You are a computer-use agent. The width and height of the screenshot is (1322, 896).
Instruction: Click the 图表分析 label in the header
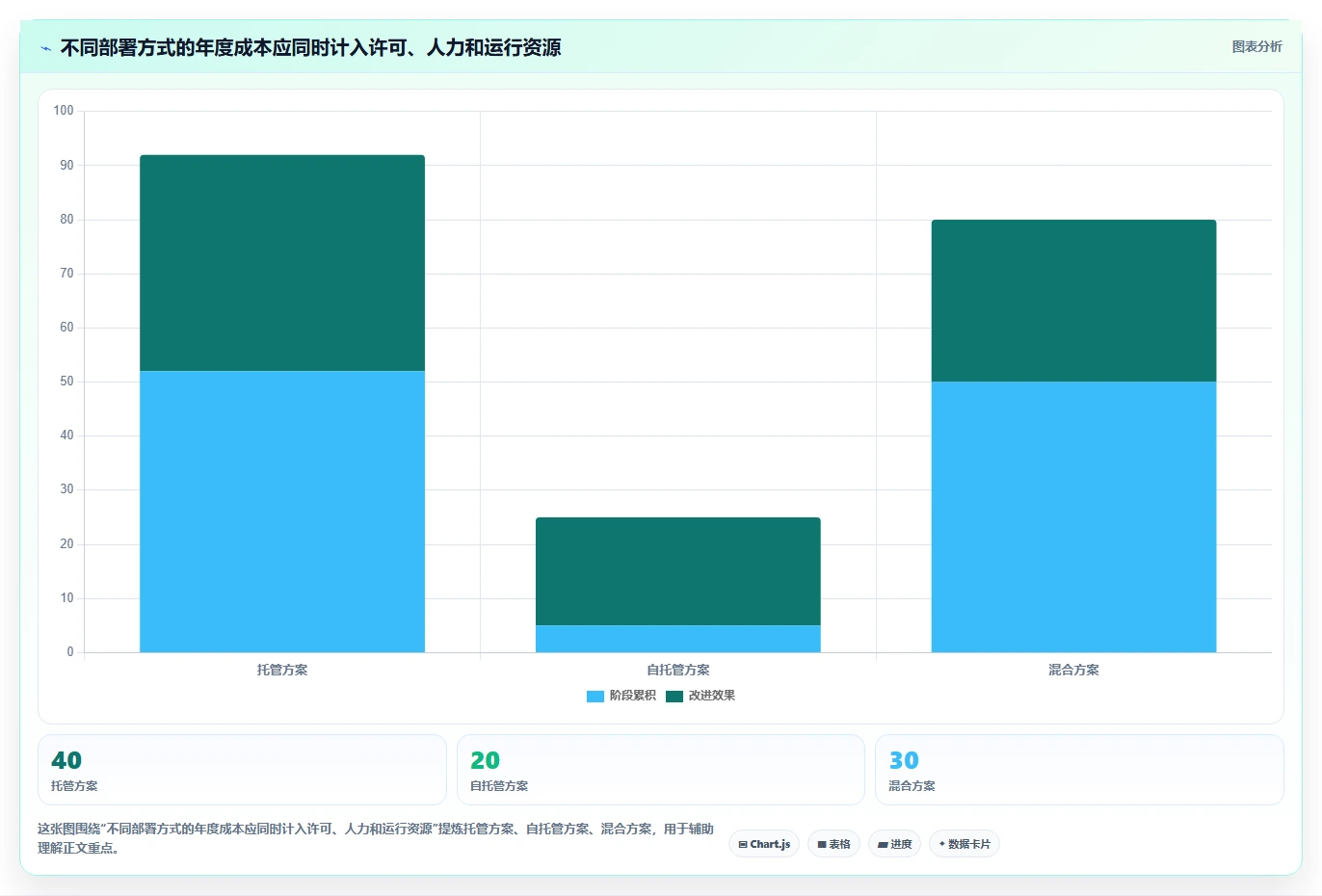point(1256,46)
